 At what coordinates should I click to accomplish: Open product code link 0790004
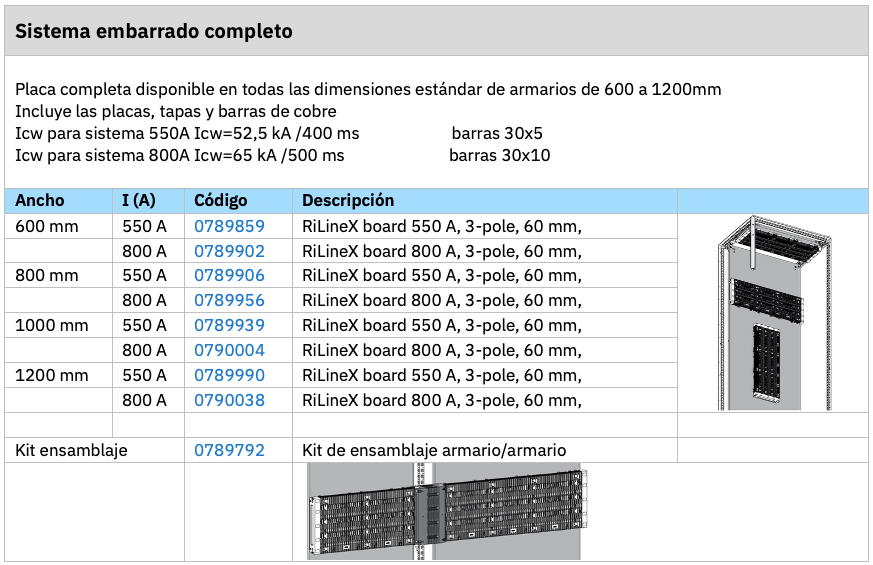(x=229, y=350)
